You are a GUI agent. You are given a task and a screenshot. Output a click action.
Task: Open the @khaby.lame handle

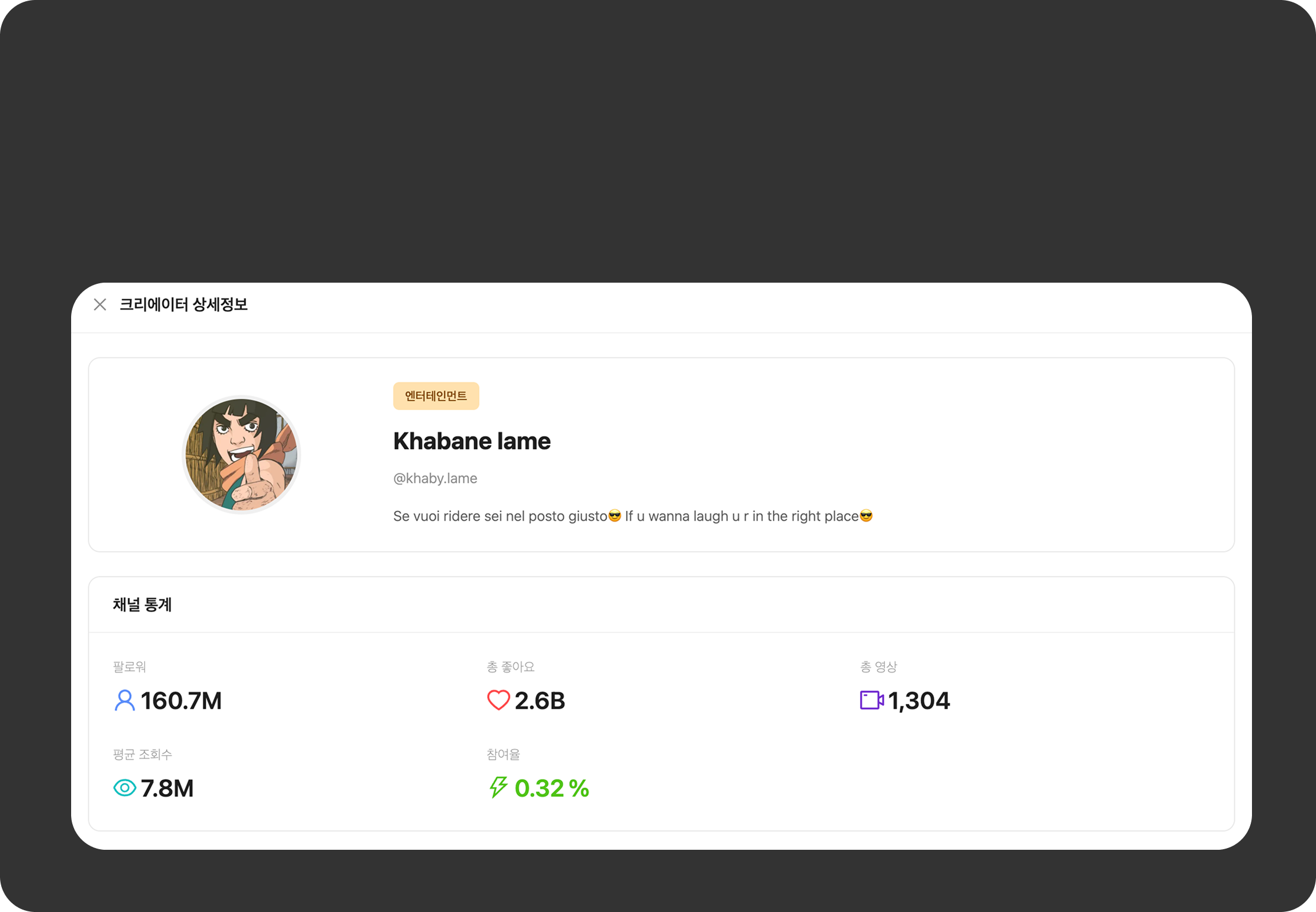[435, 478]
